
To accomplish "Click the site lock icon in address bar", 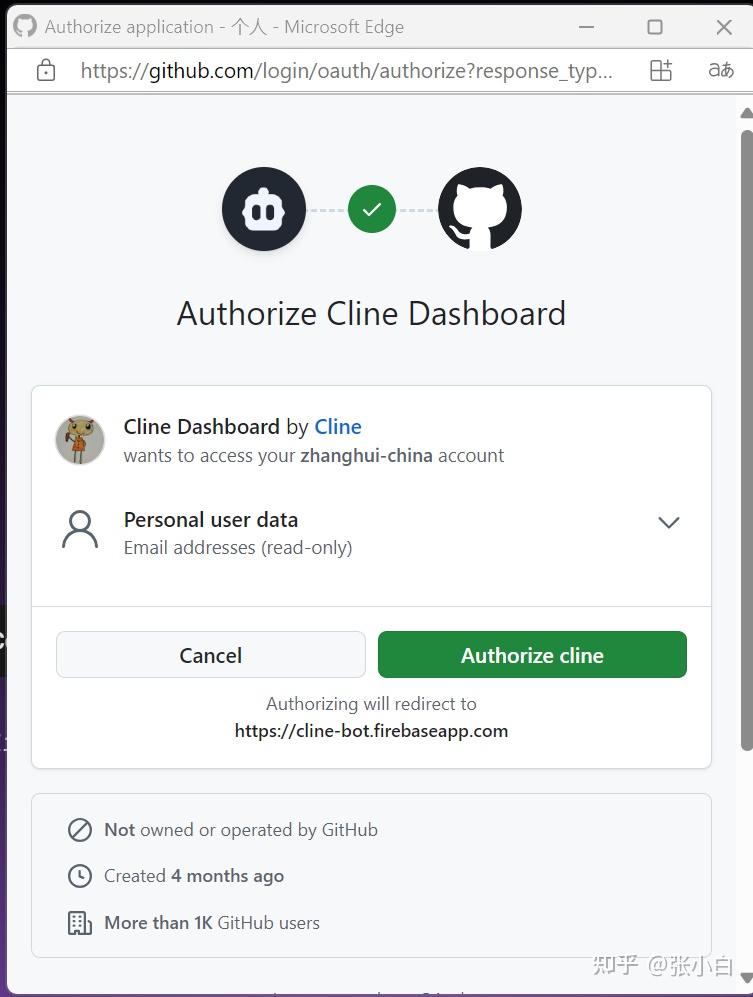I will point(46,70).
